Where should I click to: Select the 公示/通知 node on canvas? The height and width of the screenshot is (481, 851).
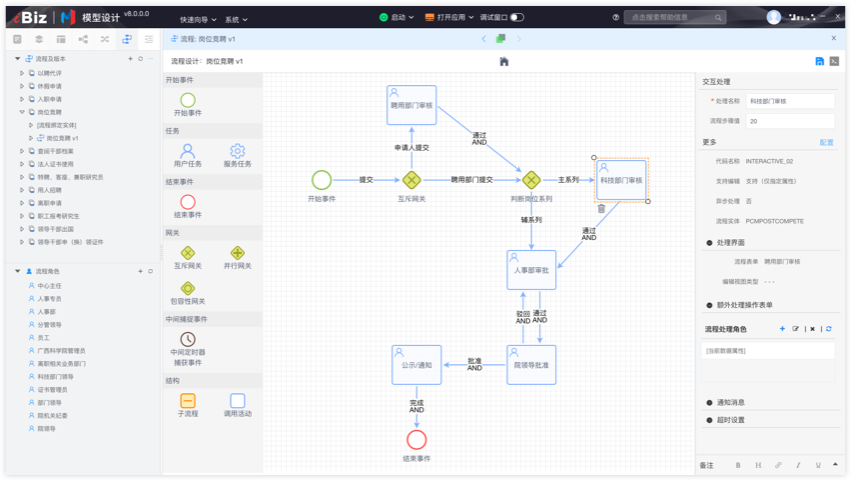point(417,365)
